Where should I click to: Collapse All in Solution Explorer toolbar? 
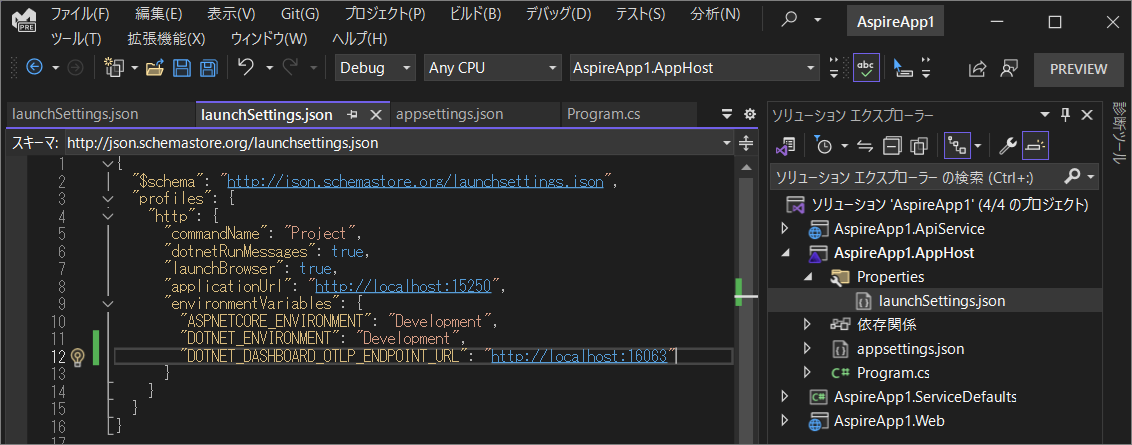tap(892, 146)
